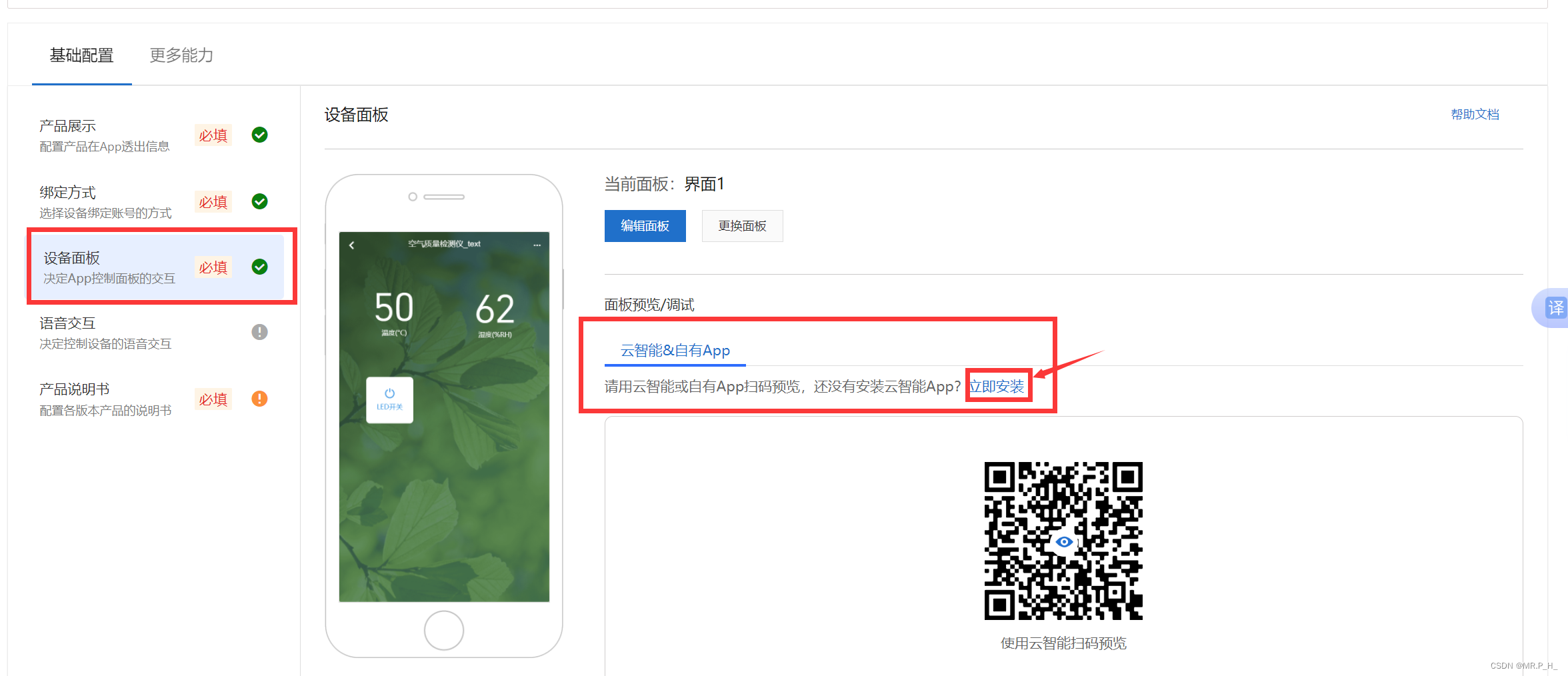The height and width of the screenshot is (676, 1568).
Task: Click the LED开关 button in preview
Action: click(390, 400)
